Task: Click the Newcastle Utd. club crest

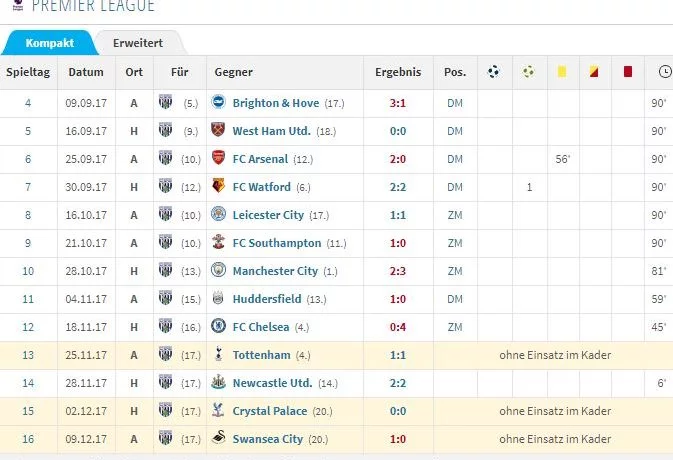Action: pos(219,383)
